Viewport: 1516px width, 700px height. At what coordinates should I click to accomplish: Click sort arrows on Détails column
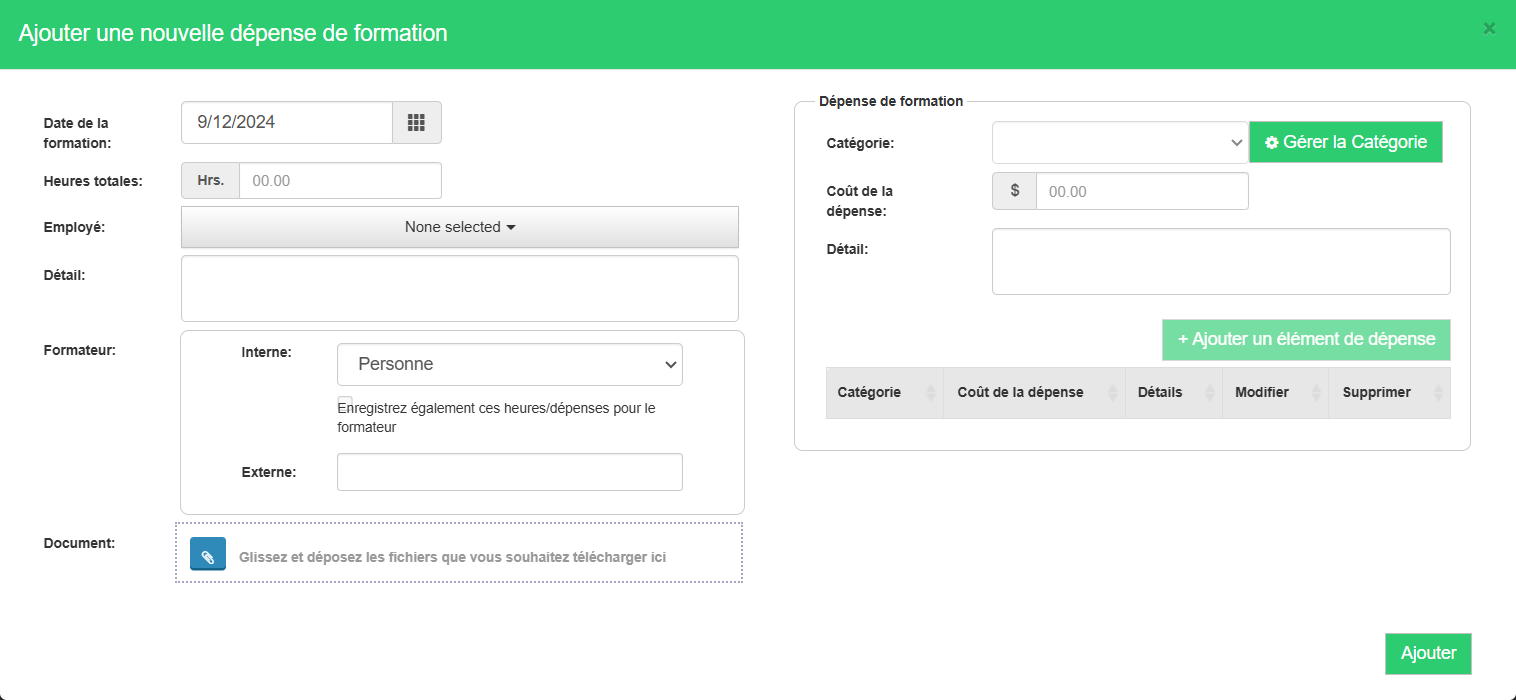pyautogui.click(x=1210, y=393)
